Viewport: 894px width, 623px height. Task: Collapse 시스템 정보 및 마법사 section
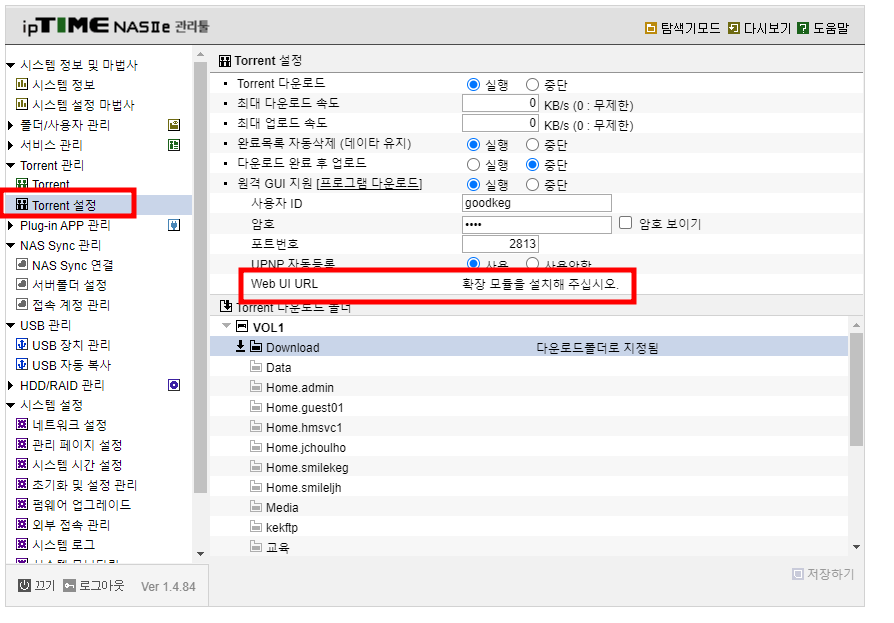10,65
